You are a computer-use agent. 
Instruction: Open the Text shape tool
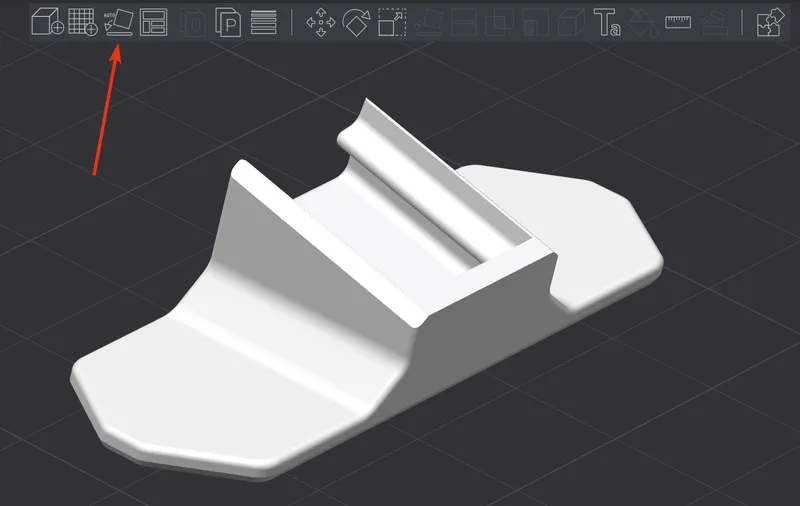tap(607, 22)
